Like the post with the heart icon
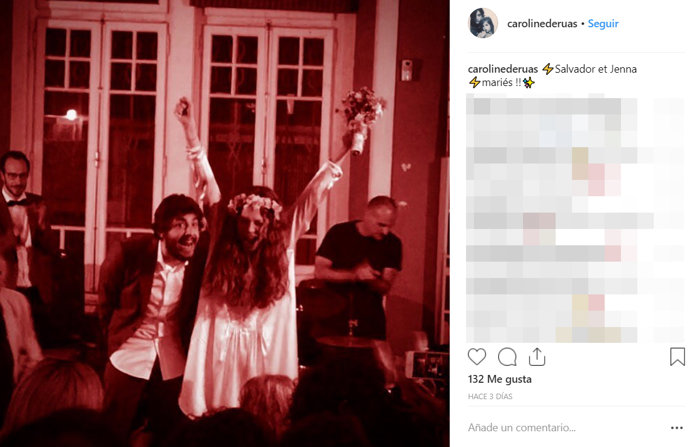Image resolution: width=690 pixels, height=447 pixels. [x=477, y=357]
